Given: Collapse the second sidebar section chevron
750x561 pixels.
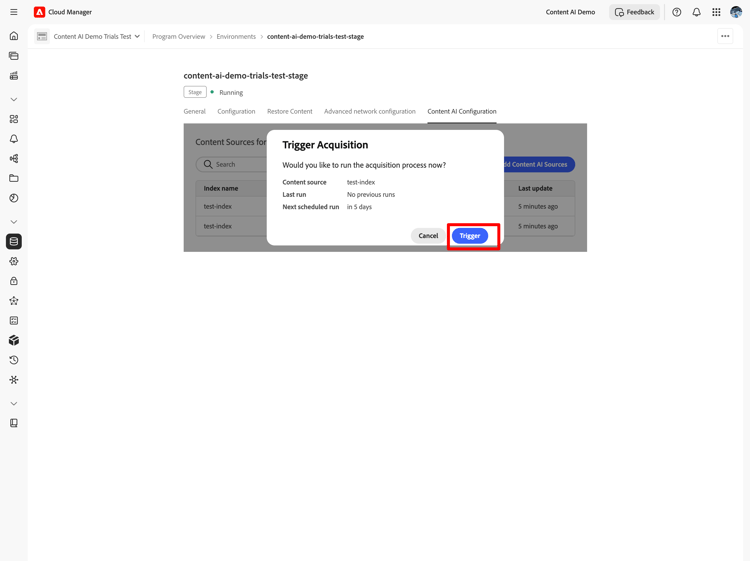Looking at the screenshot, I should coord(14,222).
